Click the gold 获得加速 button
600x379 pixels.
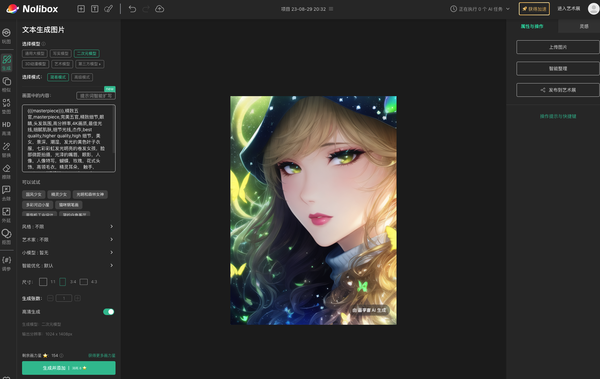click(534, 9)
